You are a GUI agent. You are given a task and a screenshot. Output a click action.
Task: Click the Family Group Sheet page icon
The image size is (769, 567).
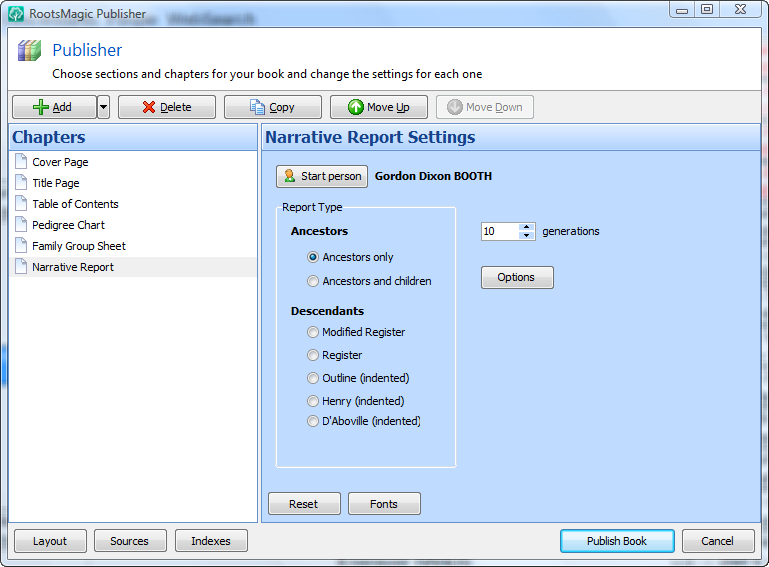point(21,245)
